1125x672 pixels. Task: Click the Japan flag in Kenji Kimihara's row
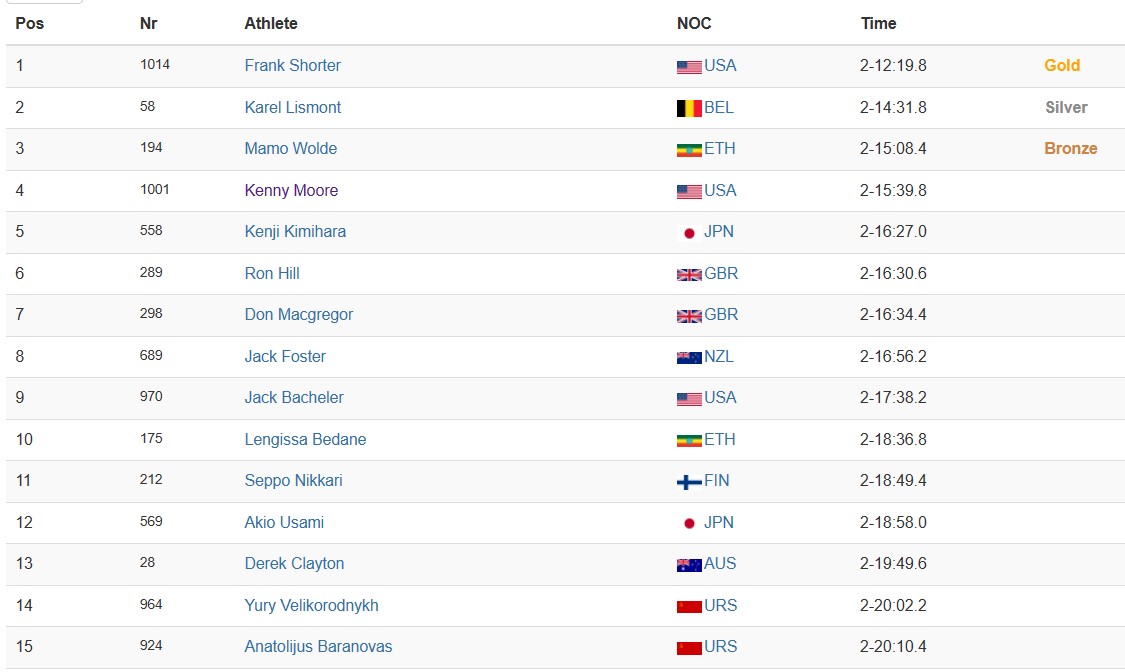(x=689, y=233)
